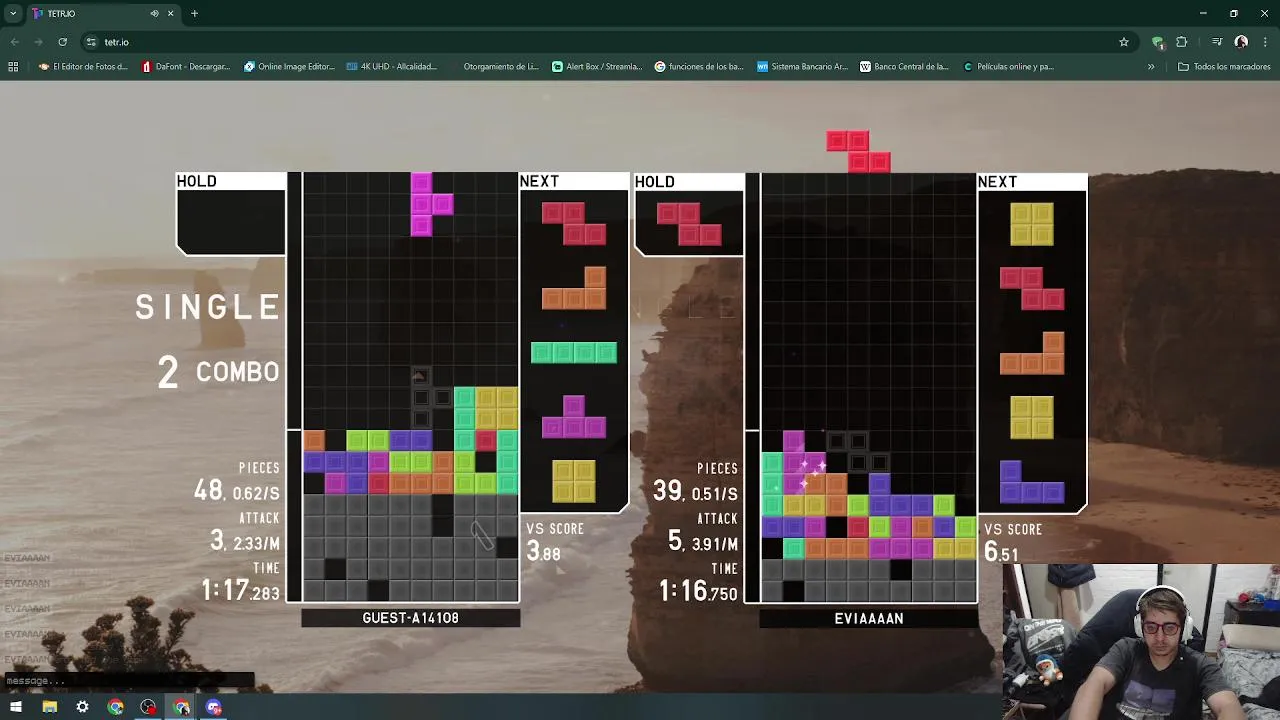This screenshot has width=1280, height=720.
Task: Open a new browser tab
Action: pos(194,13)
